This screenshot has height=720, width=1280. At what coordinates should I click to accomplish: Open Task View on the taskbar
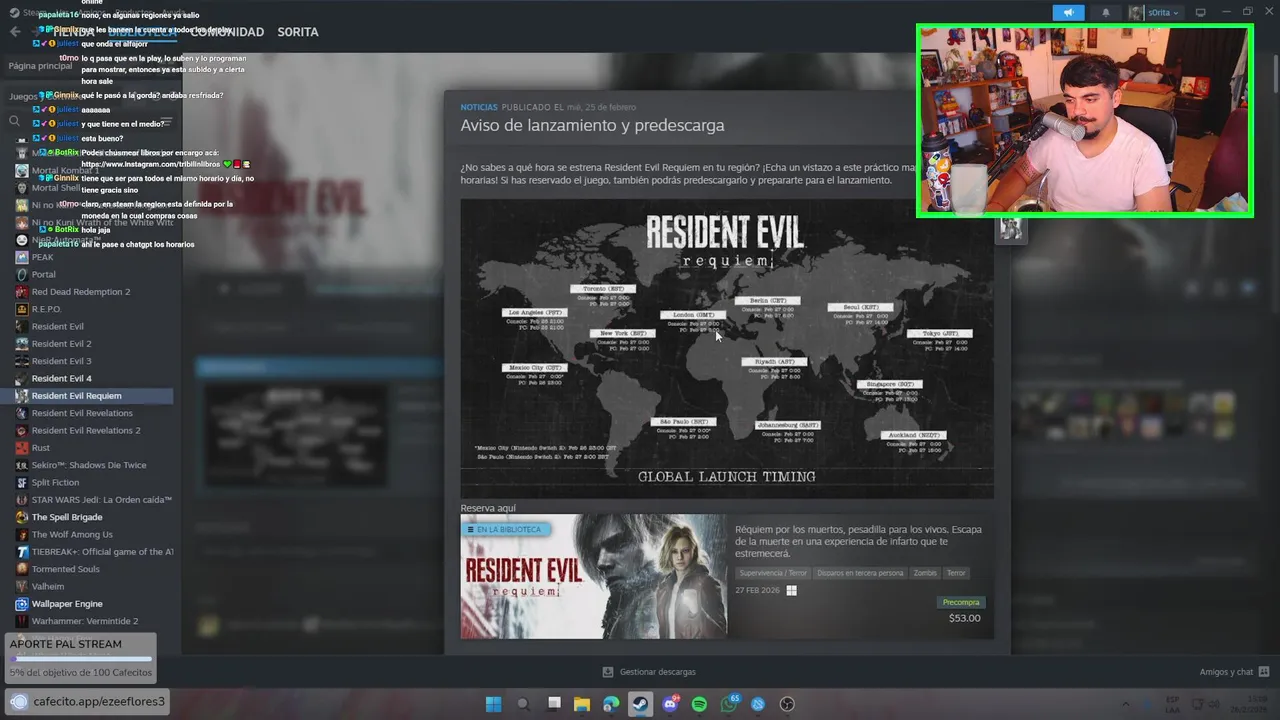point(553,704)
